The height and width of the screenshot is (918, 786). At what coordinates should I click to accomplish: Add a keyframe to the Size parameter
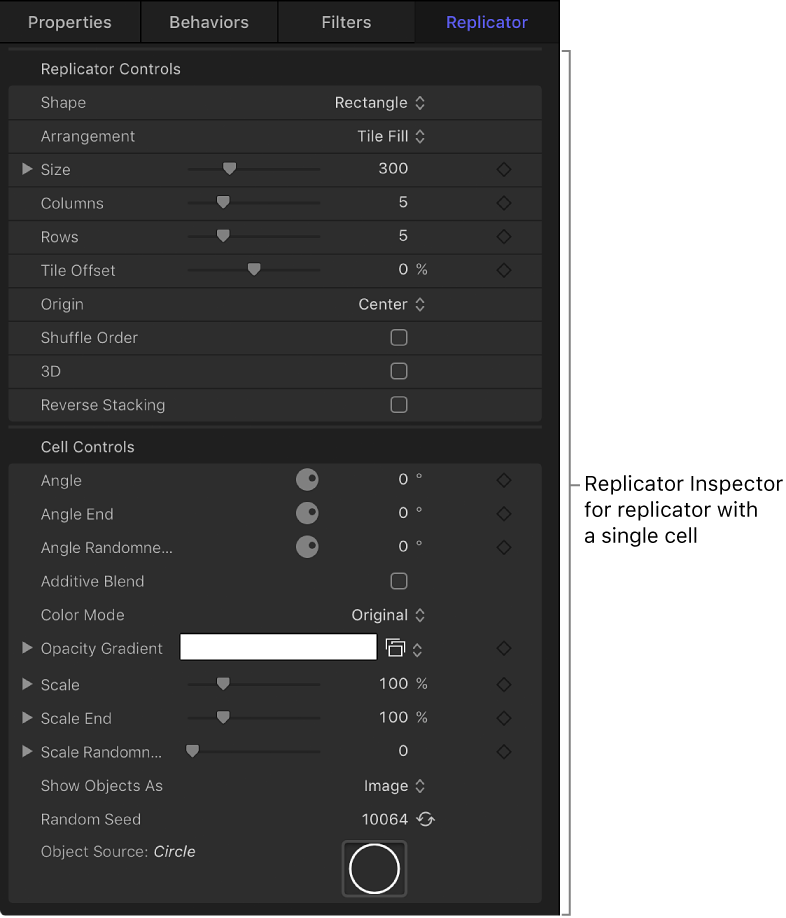tap(504, 169)
